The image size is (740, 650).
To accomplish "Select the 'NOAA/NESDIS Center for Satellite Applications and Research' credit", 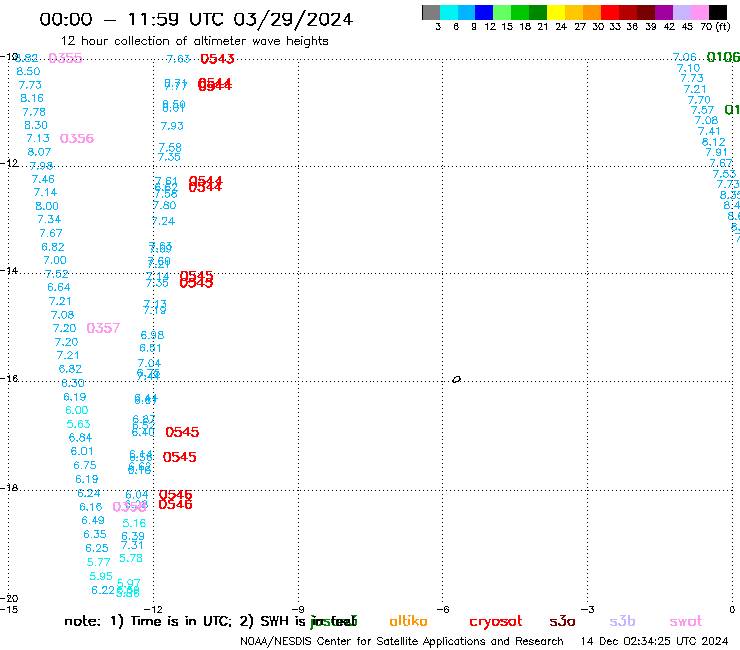I will [x=402, y=642].
